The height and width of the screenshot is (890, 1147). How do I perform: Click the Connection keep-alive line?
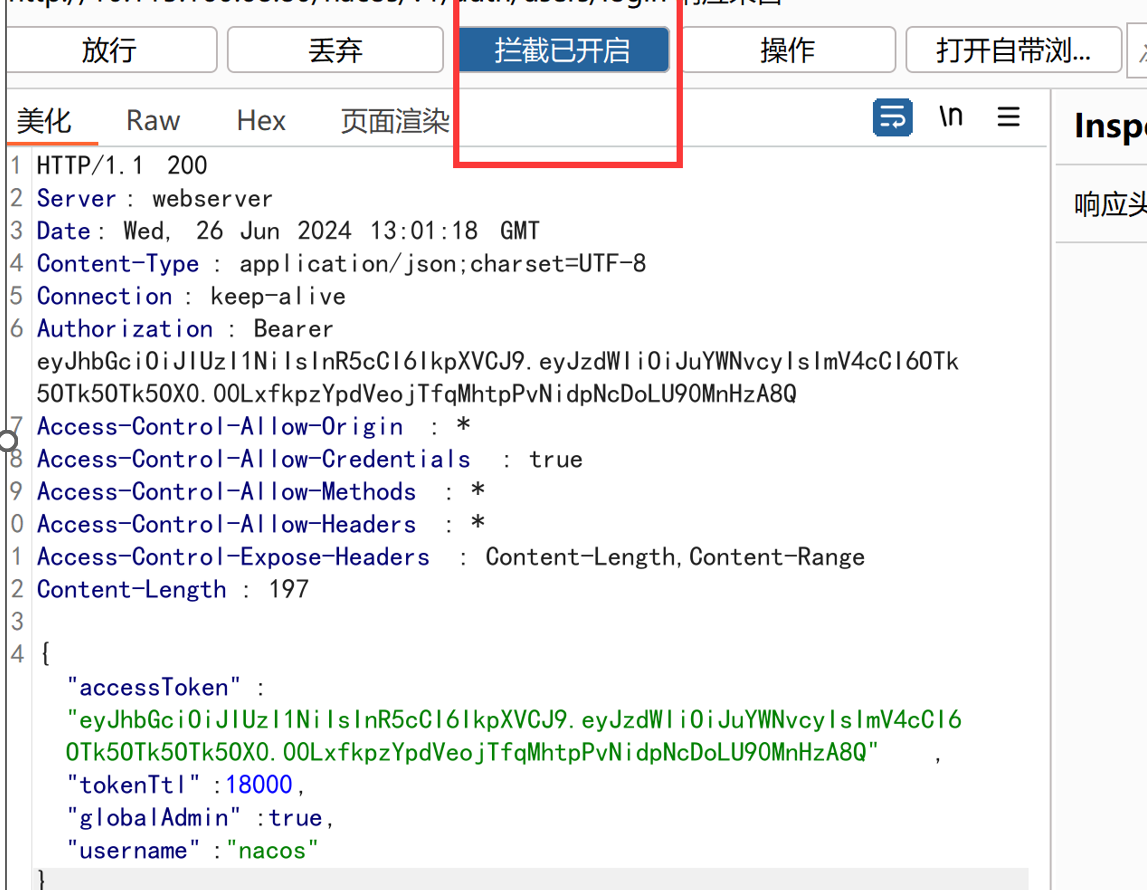[191, 296]
